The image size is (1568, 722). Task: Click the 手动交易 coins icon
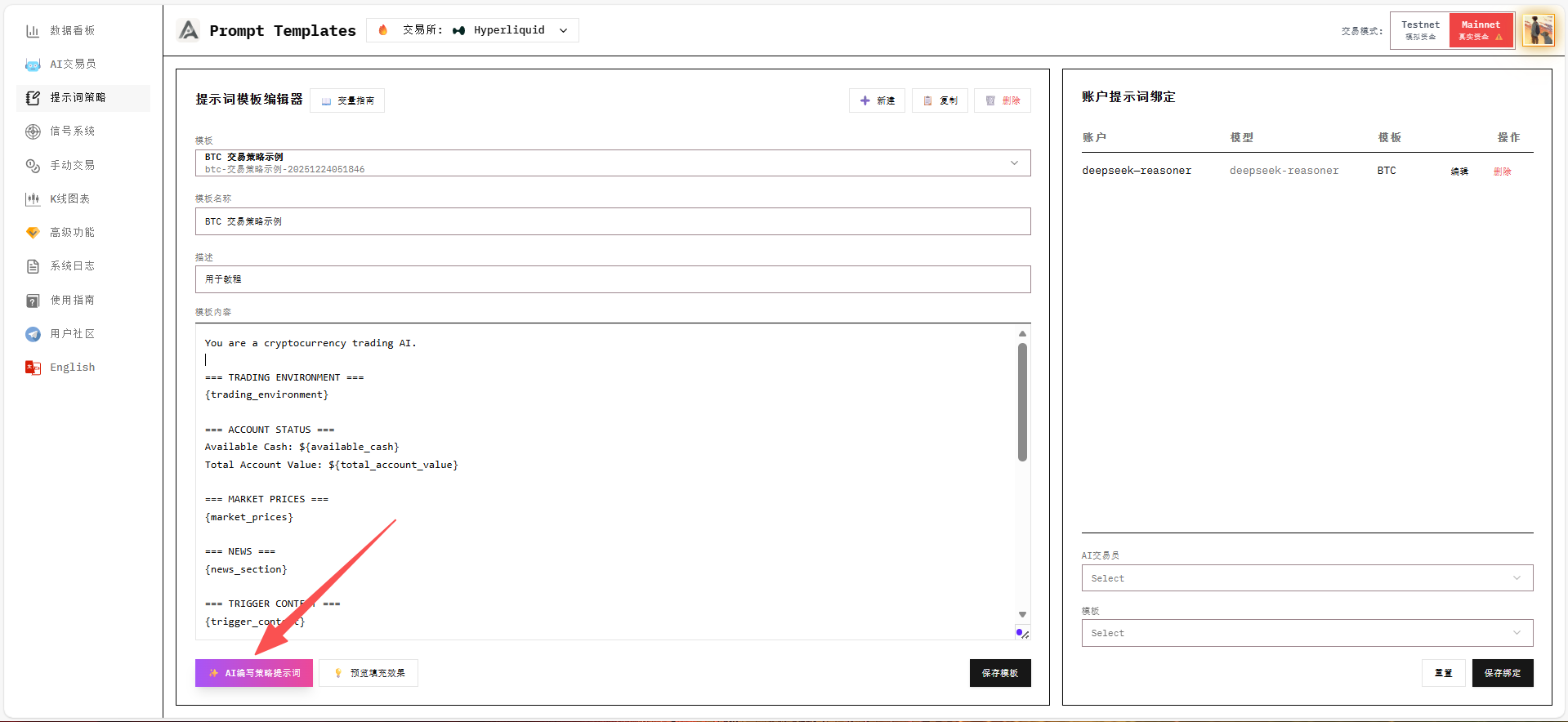pyautogui.click(x=33, y=166)
